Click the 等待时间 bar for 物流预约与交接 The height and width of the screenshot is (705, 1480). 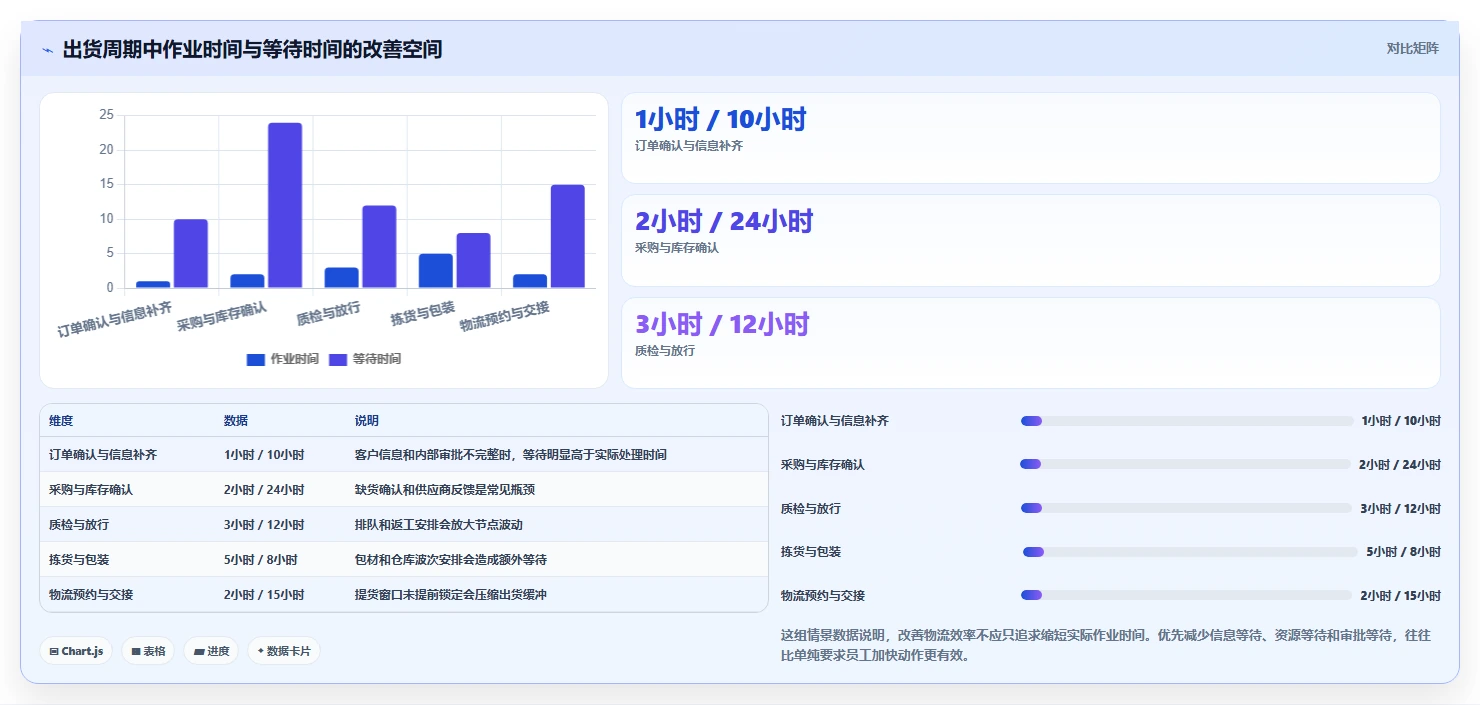coord(567,236)
